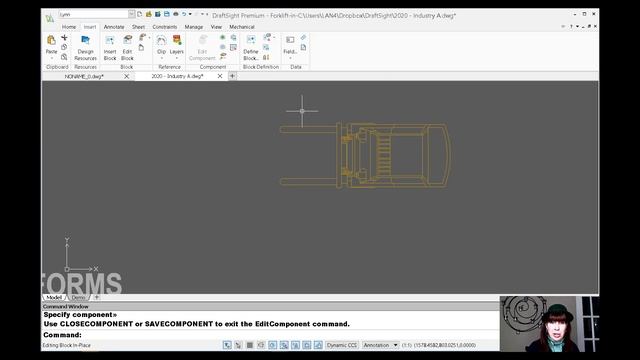Select the Model sheet tab
The width and height of the screenshot is (640, 360).
(x=54, y=298)
